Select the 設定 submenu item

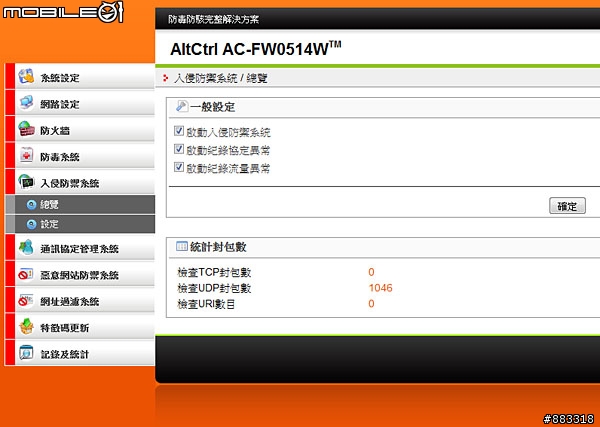point(80,224)
